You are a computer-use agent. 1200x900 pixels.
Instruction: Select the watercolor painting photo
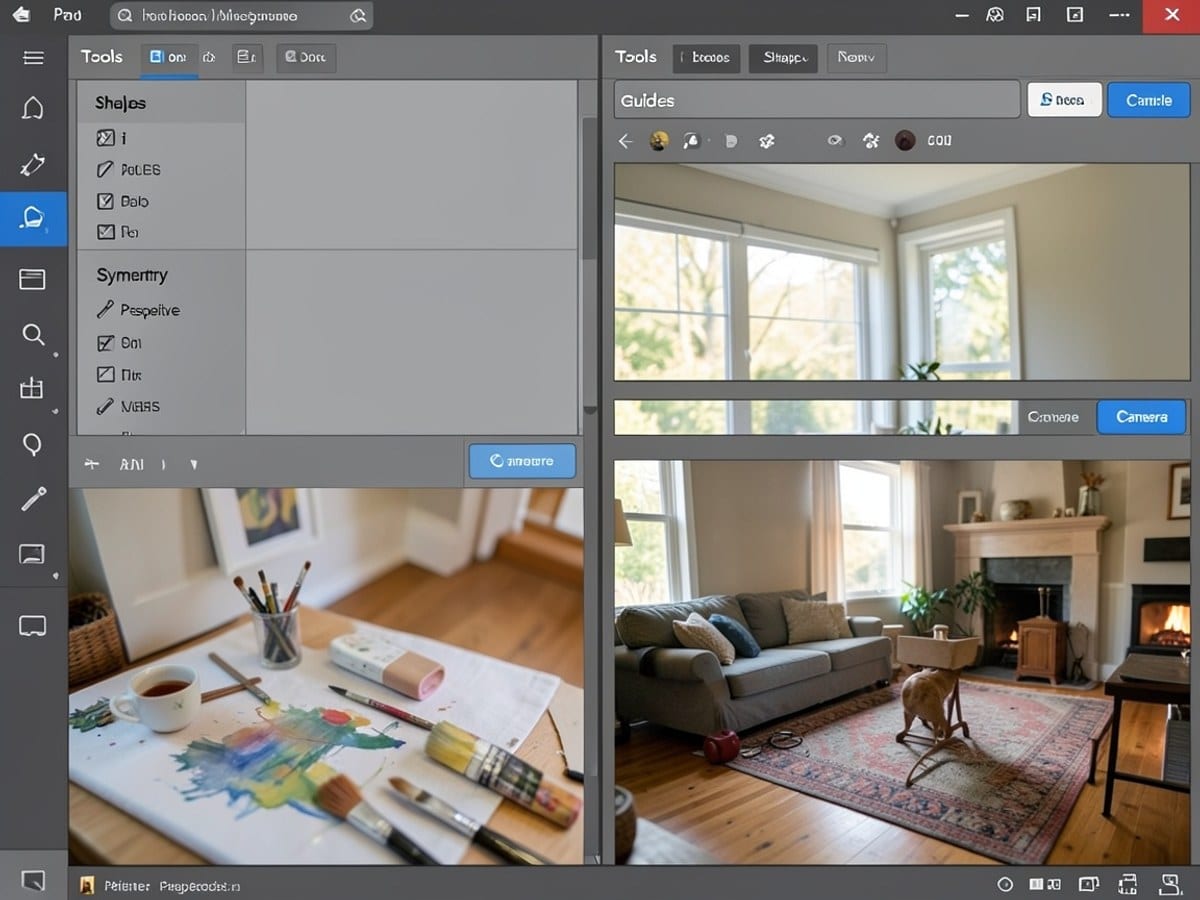click(x=326, y=676)
